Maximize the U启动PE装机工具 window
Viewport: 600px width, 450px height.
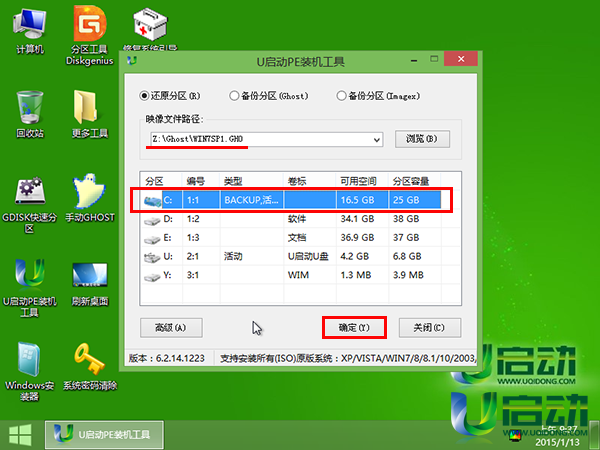click(434, 59)
